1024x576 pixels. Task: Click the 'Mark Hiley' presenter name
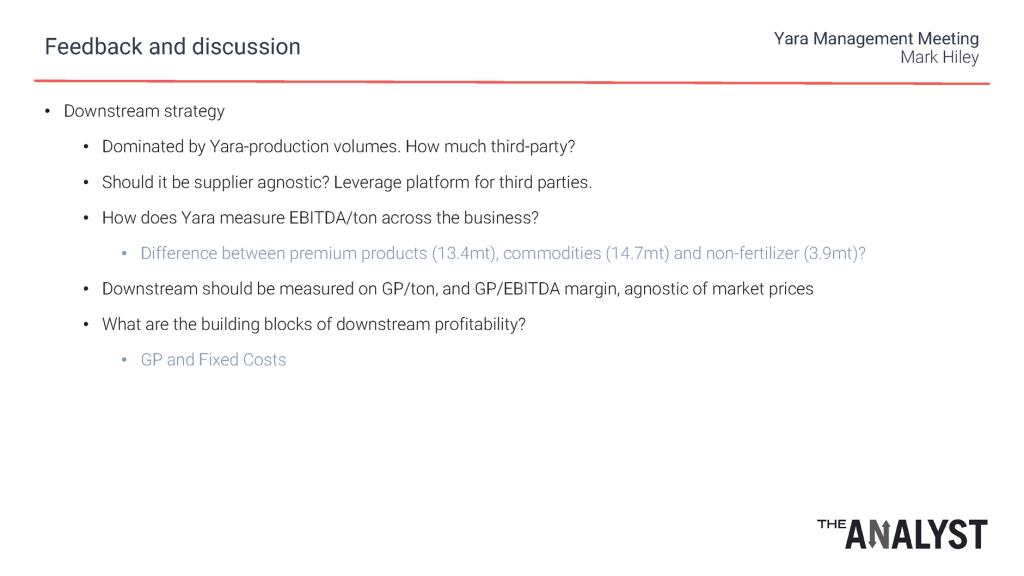coord(940,57)
